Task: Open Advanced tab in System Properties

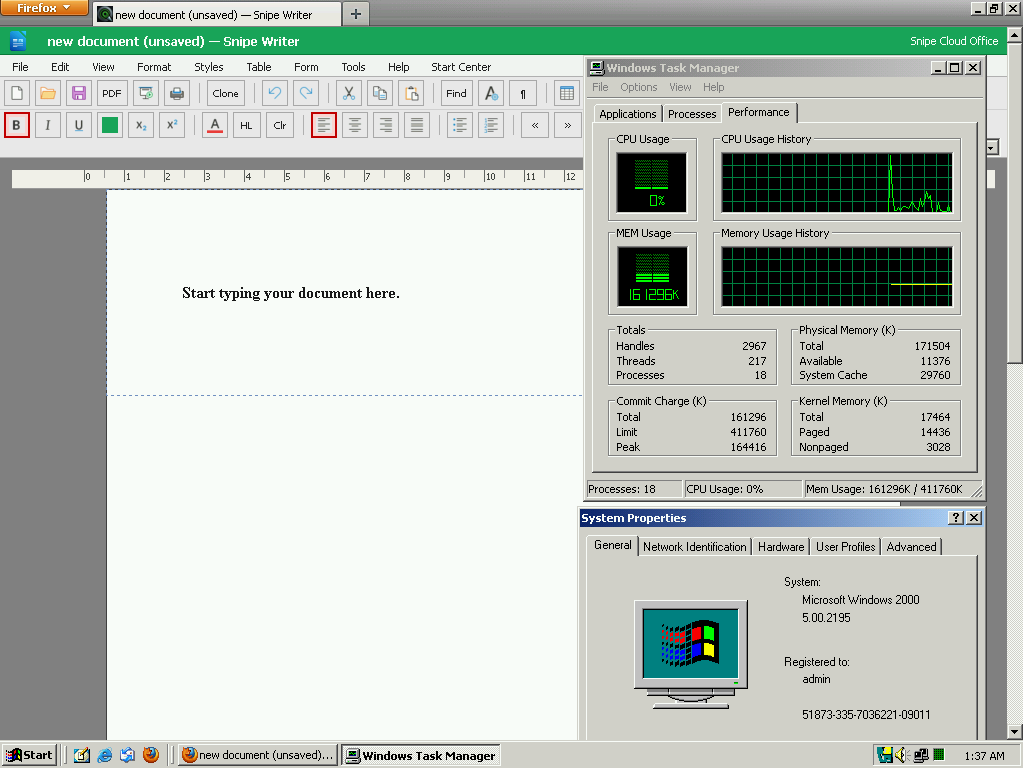Action: coord(911,547)
